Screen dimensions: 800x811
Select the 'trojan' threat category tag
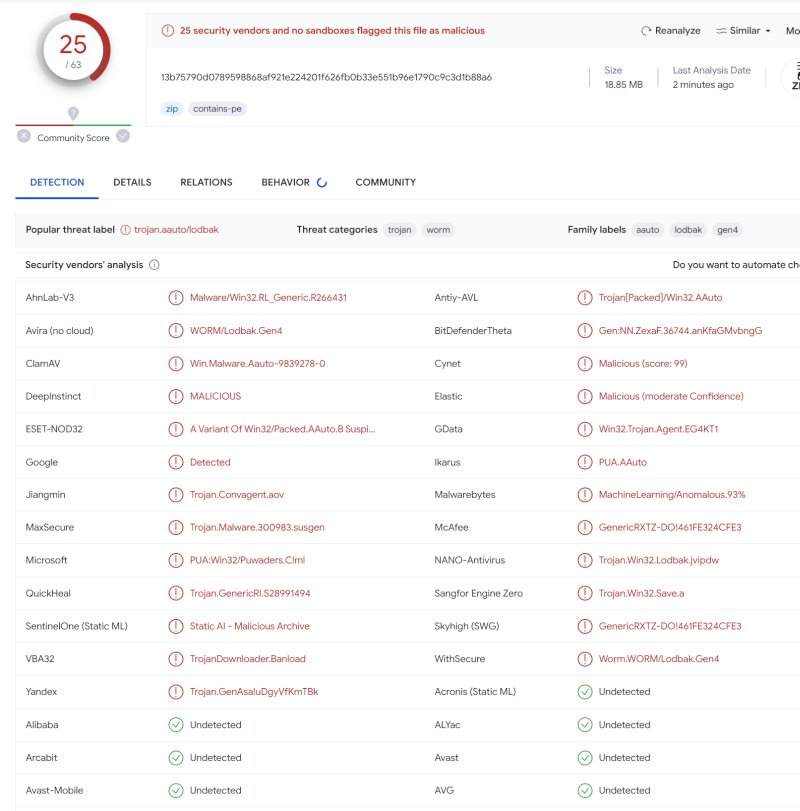click(400, 230)
